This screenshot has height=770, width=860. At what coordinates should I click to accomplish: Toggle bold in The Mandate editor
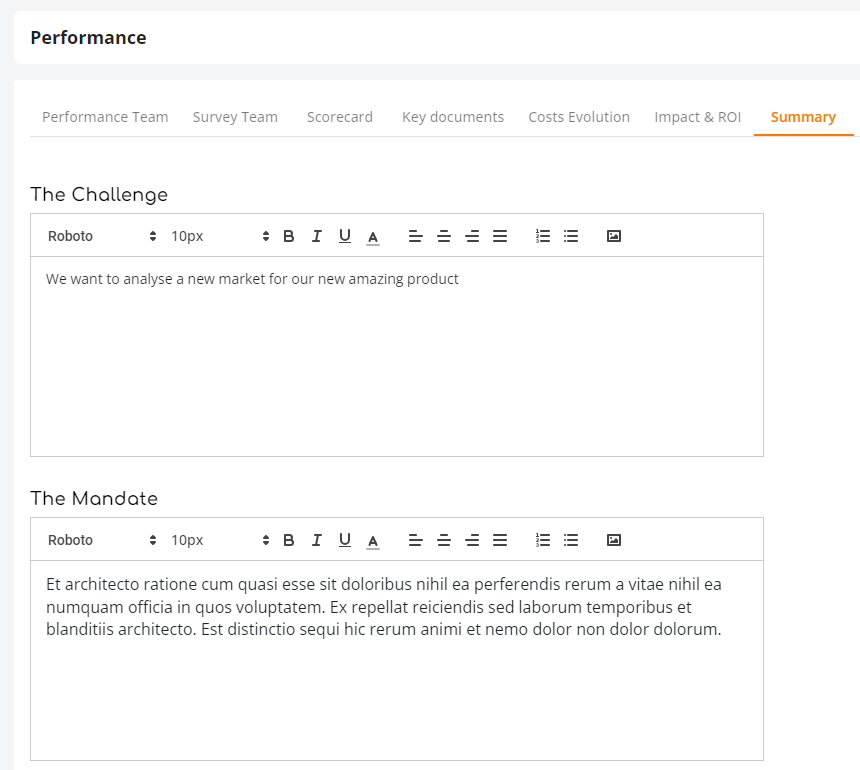coord(288,540)
